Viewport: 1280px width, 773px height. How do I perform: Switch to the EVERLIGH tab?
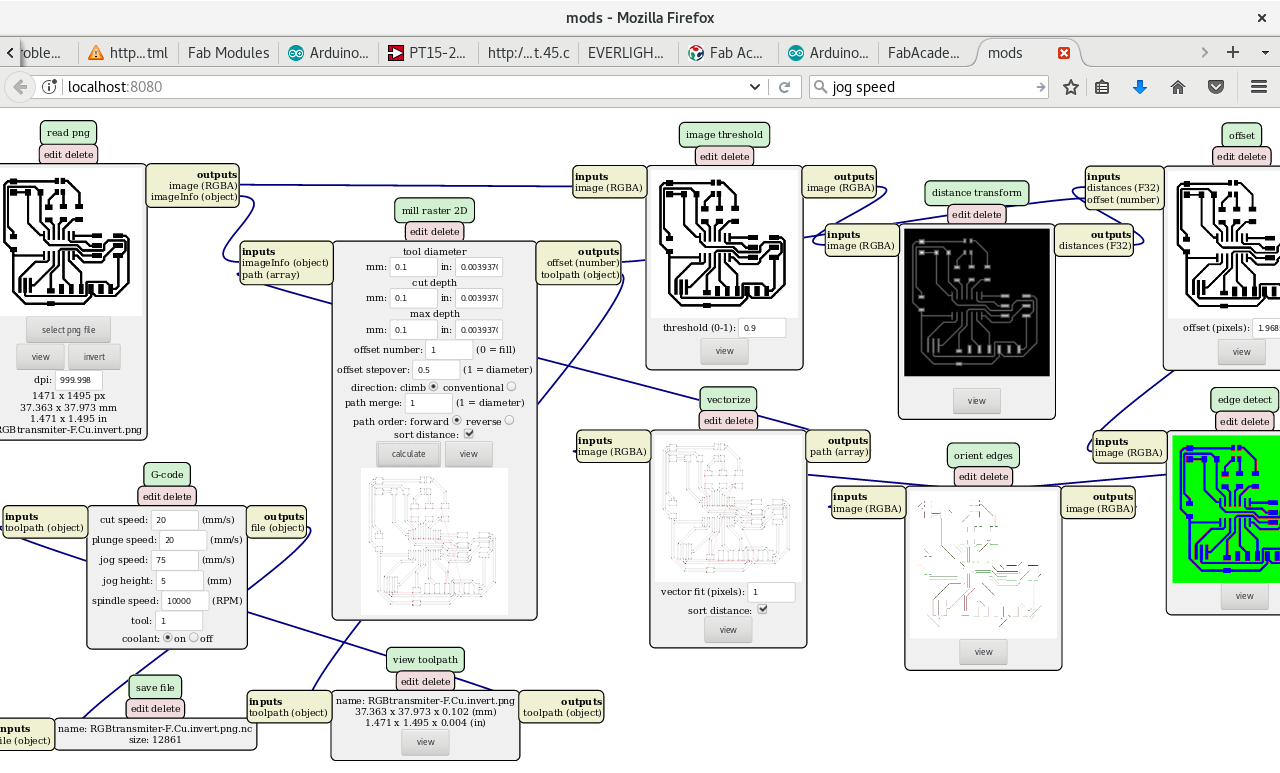coord(628,53)
